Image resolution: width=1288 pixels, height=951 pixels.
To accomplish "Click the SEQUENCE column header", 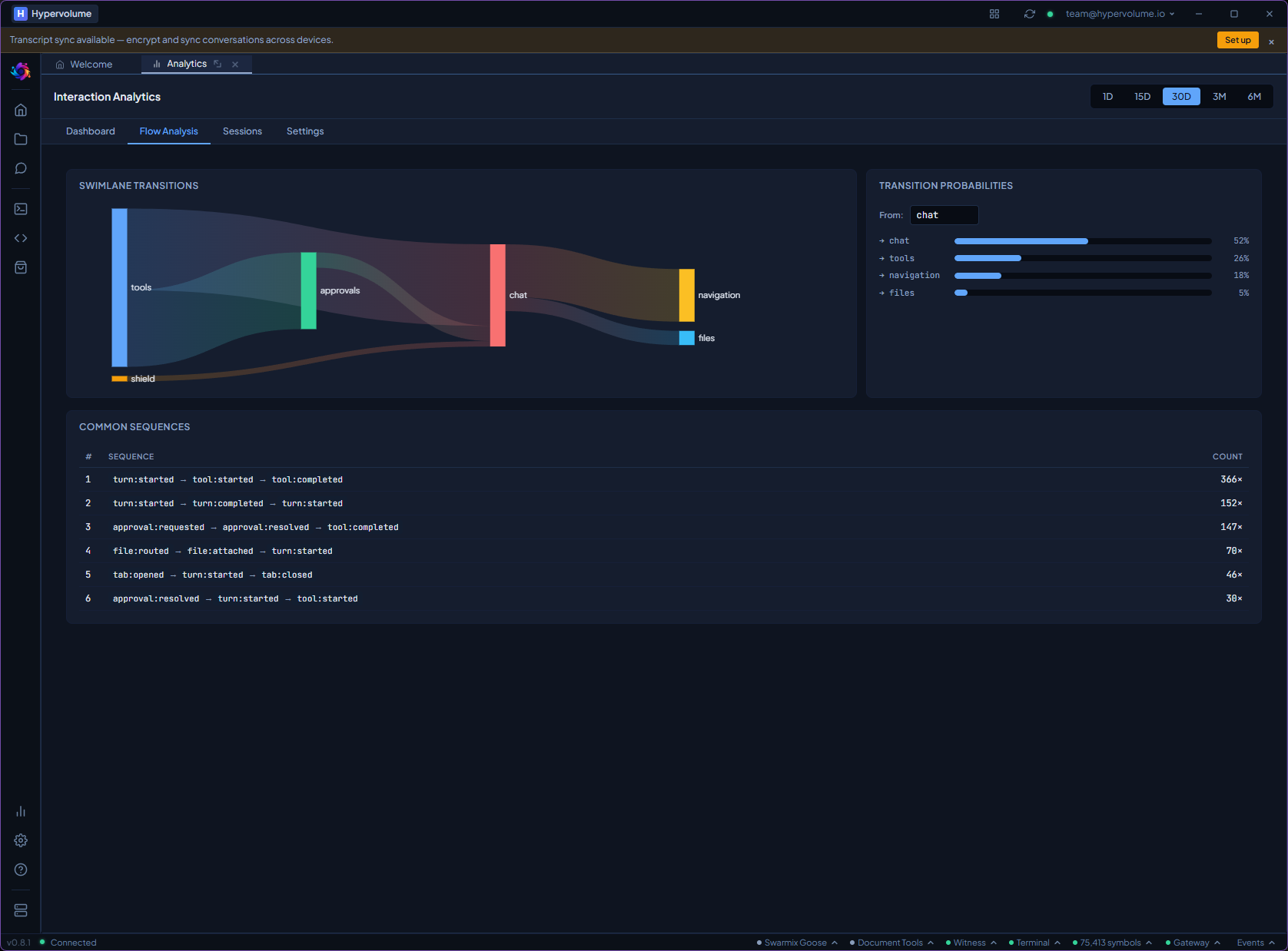I will [x=131, y=456].
